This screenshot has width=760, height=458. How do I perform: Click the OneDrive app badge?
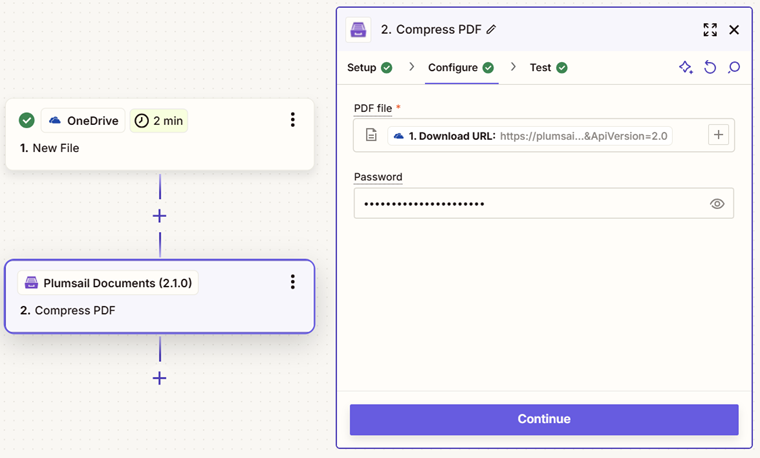[83, 121]
